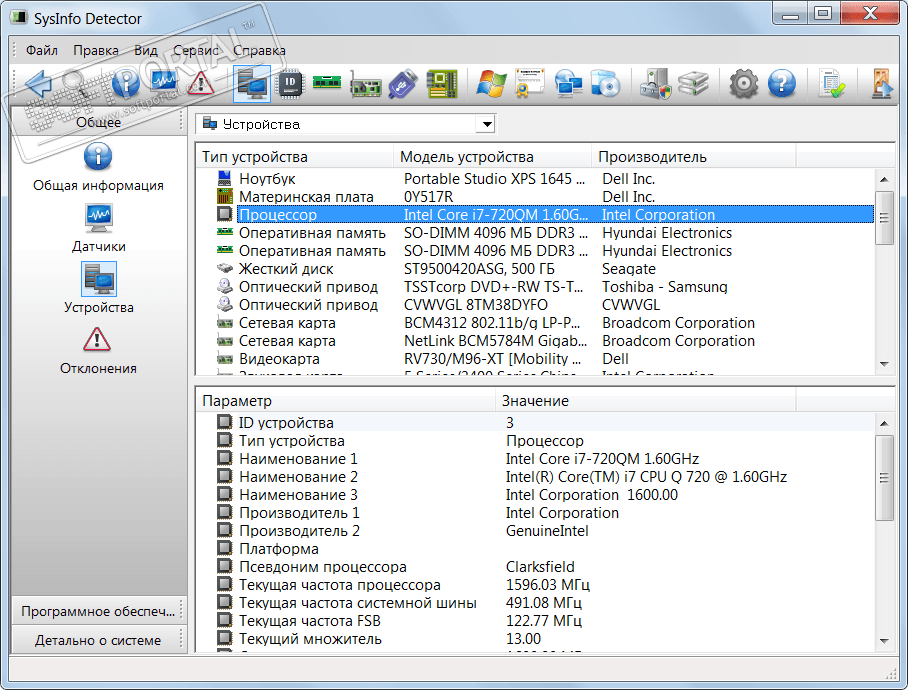The height and width of the screenshot is (690, 908).
Task: Click the Псевдоним процессора Clarksfield row
Action: pos(536,567)
